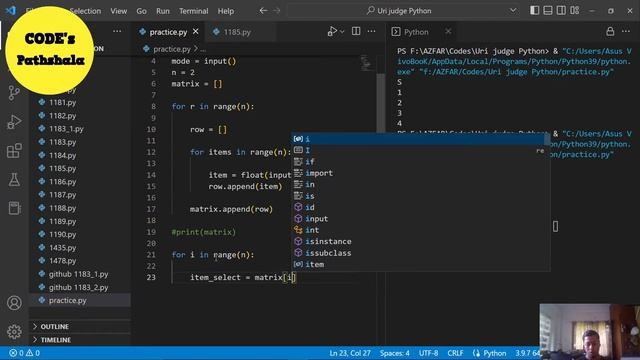Run Python file play button

point(332,31)
